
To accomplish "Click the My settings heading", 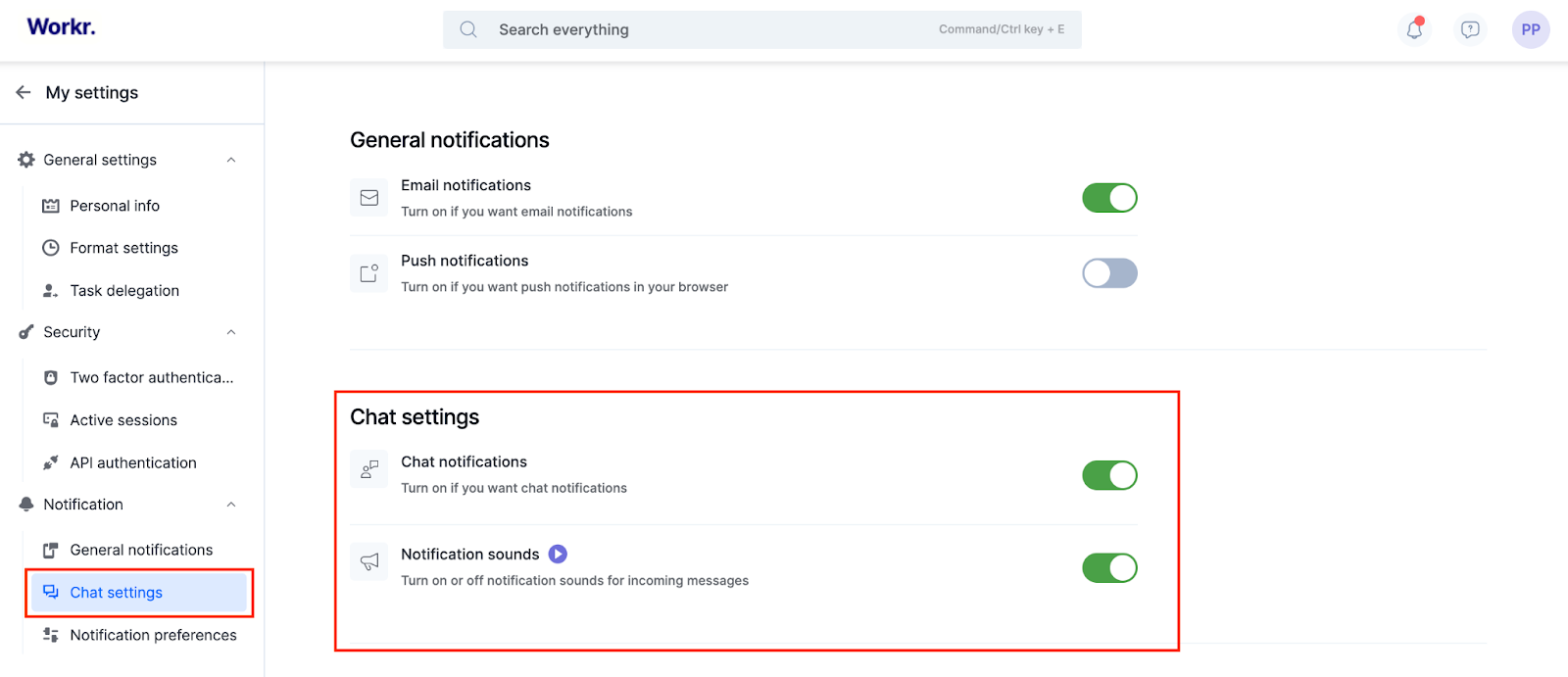I will [x=92, y=92].
